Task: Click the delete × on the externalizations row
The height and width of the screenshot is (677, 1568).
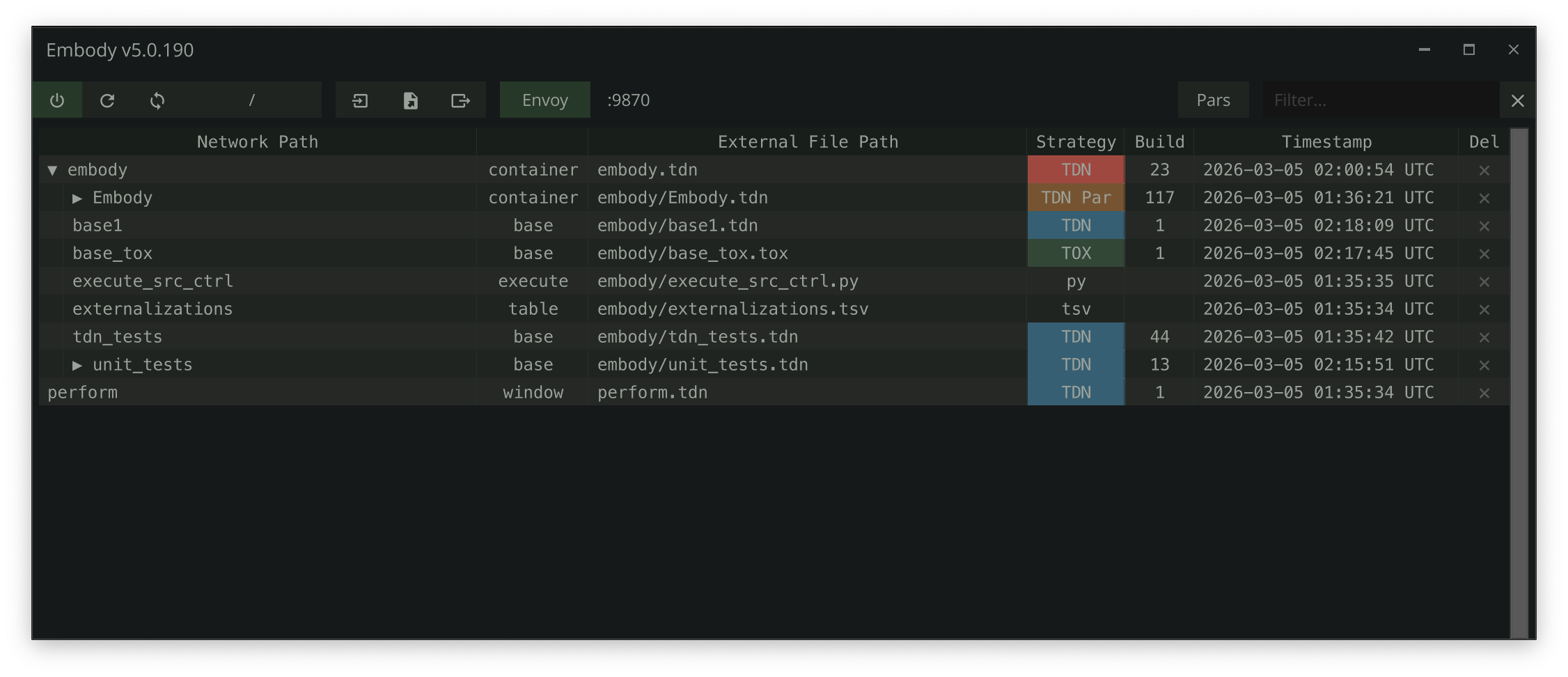Action: tap(1483, 309)
